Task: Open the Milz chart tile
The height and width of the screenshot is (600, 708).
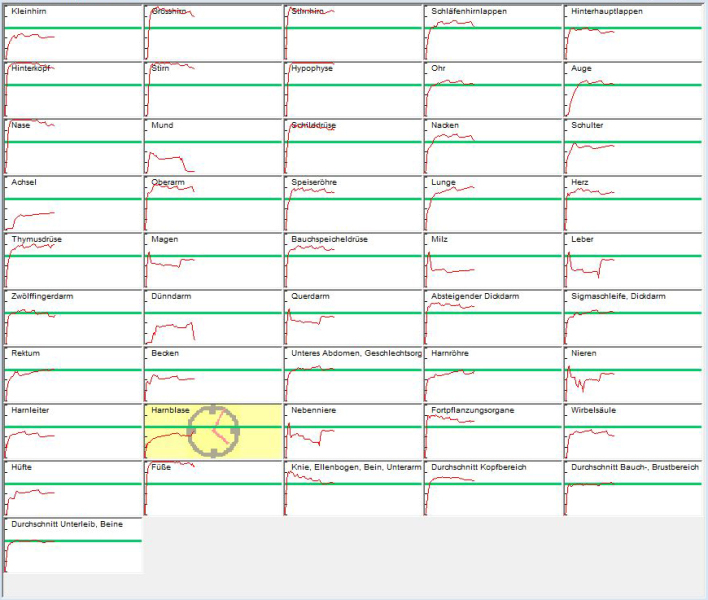Action: pos(492,261)
